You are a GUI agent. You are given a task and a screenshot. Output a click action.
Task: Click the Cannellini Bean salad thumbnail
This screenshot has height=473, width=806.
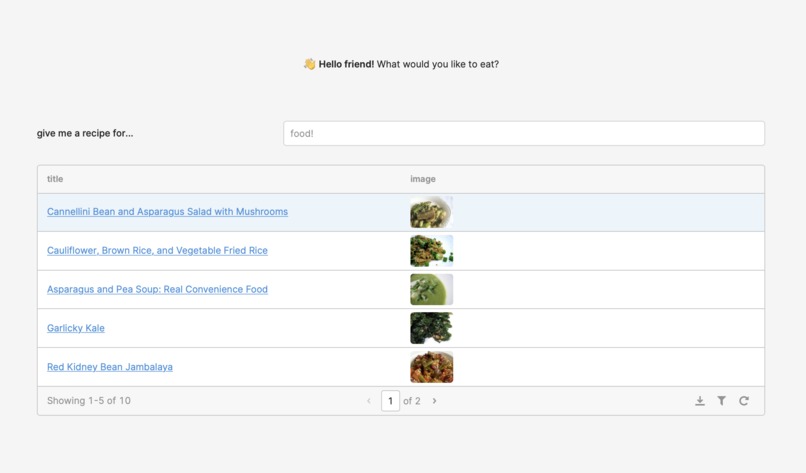431,212
